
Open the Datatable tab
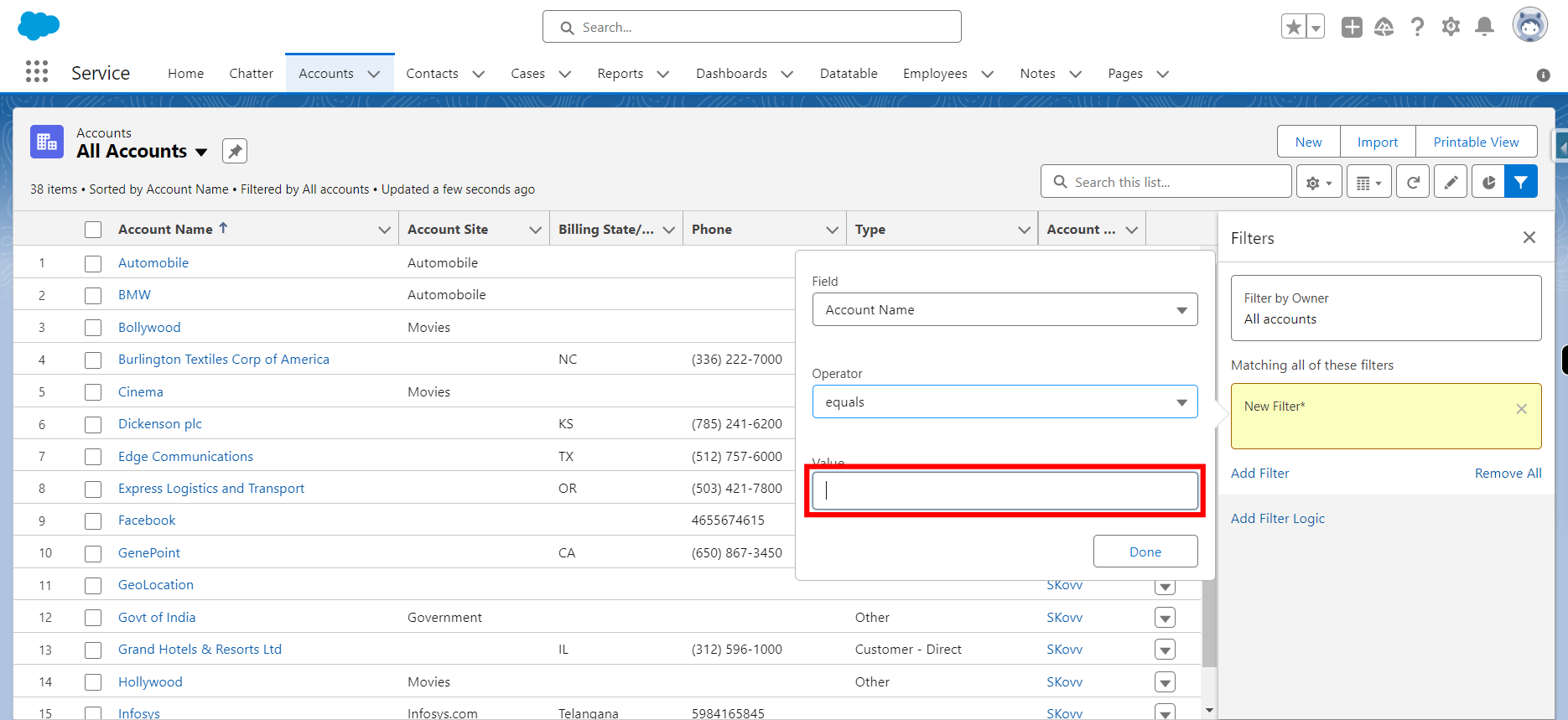click(849, 74)
